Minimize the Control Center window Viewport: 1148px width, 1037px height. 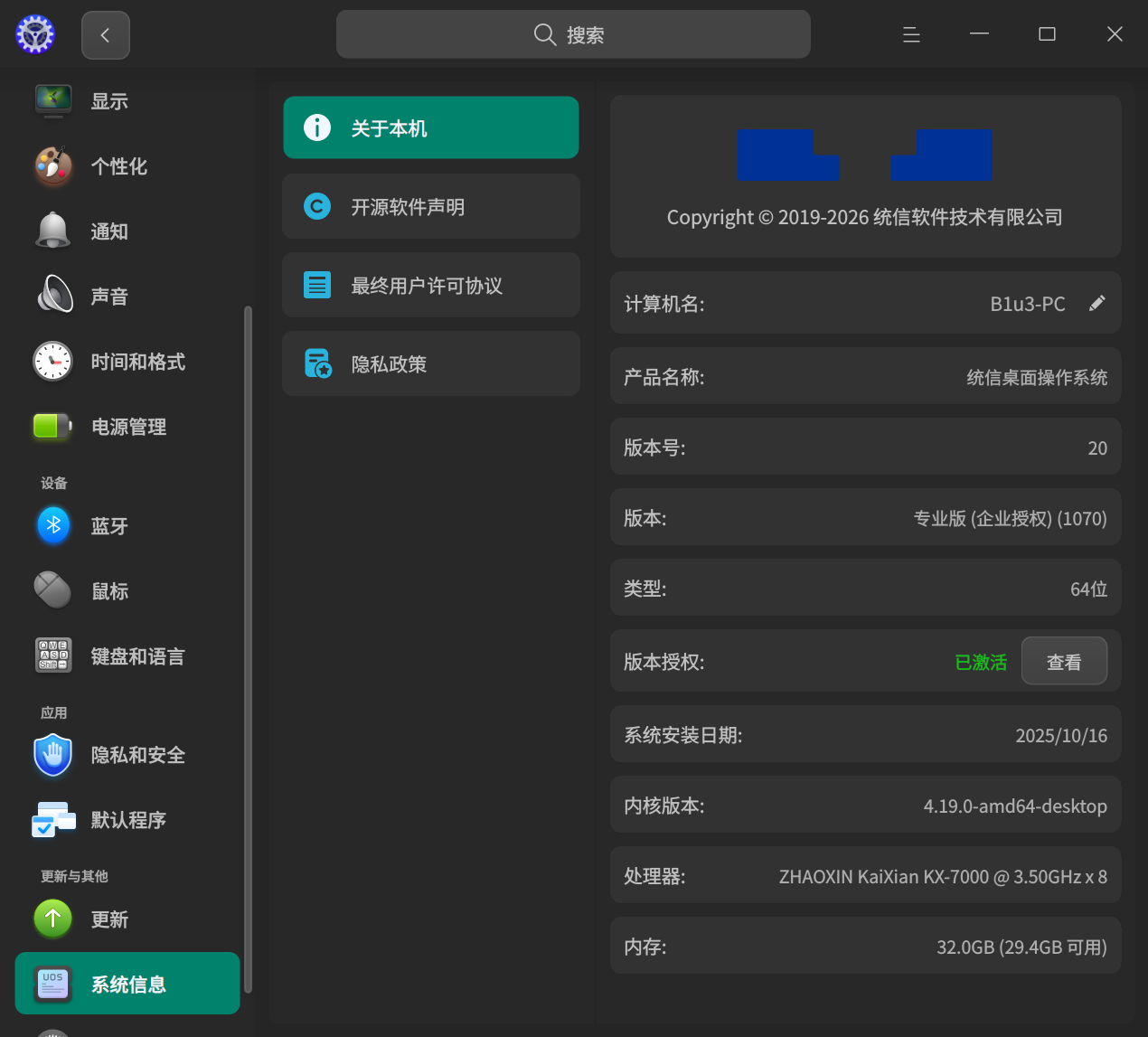979,34
